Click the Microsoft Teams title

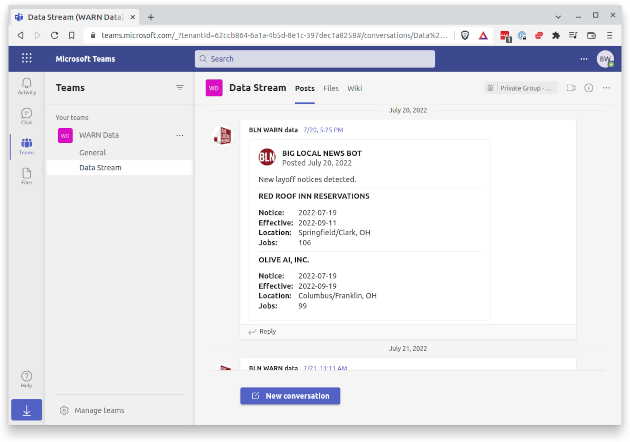coord(85,59)
